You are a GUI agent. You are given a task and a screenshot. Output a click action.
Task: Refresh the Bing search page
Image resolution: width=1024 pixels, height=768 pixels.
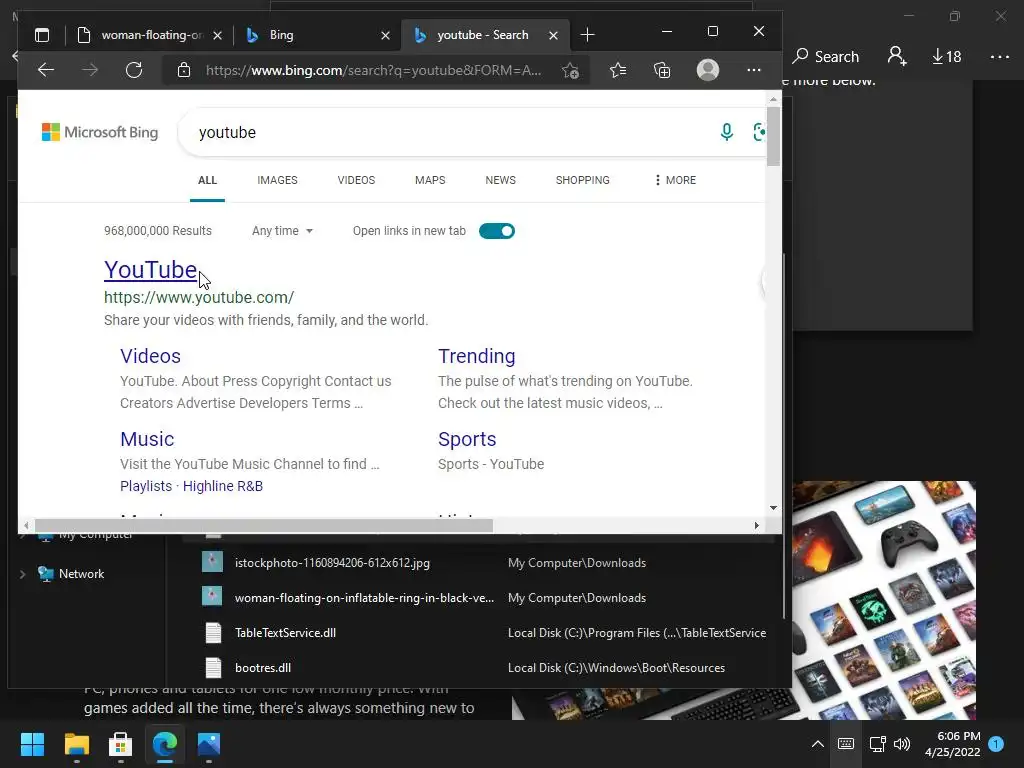click(x=134, y=70)
